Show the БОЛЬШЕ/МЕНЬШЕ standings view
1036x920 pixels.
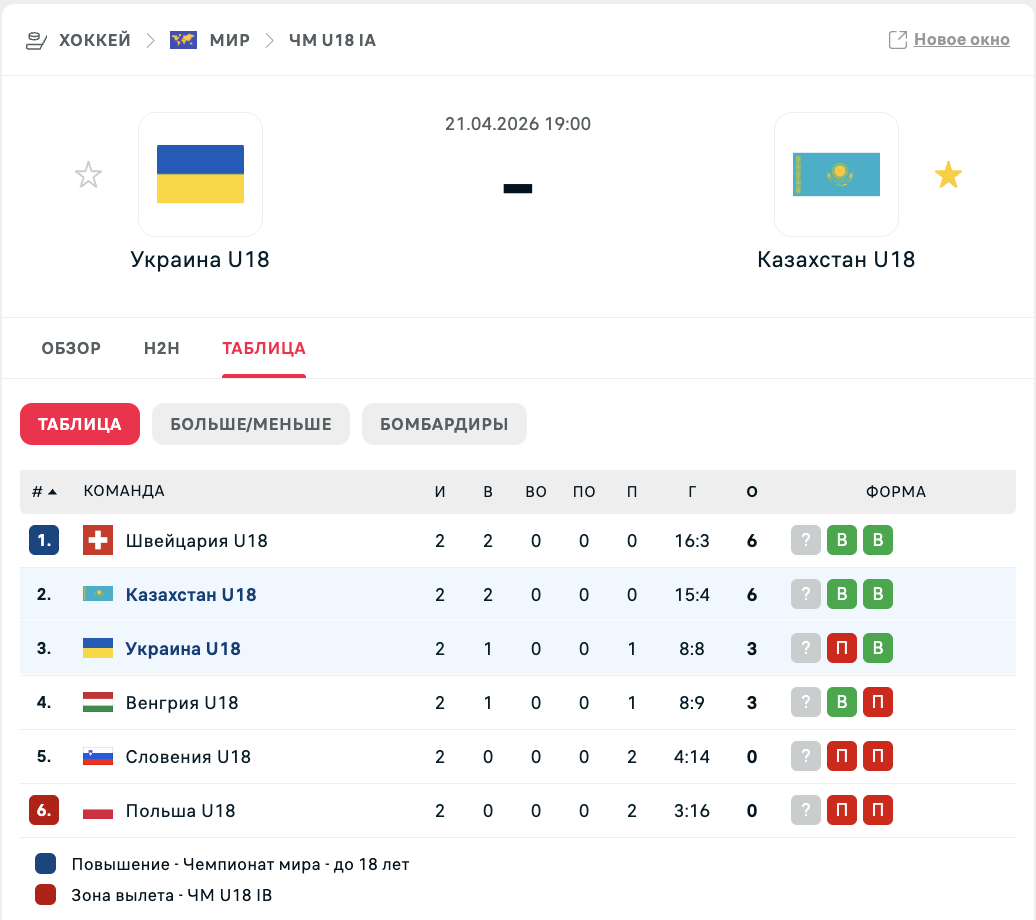[251, 424]
